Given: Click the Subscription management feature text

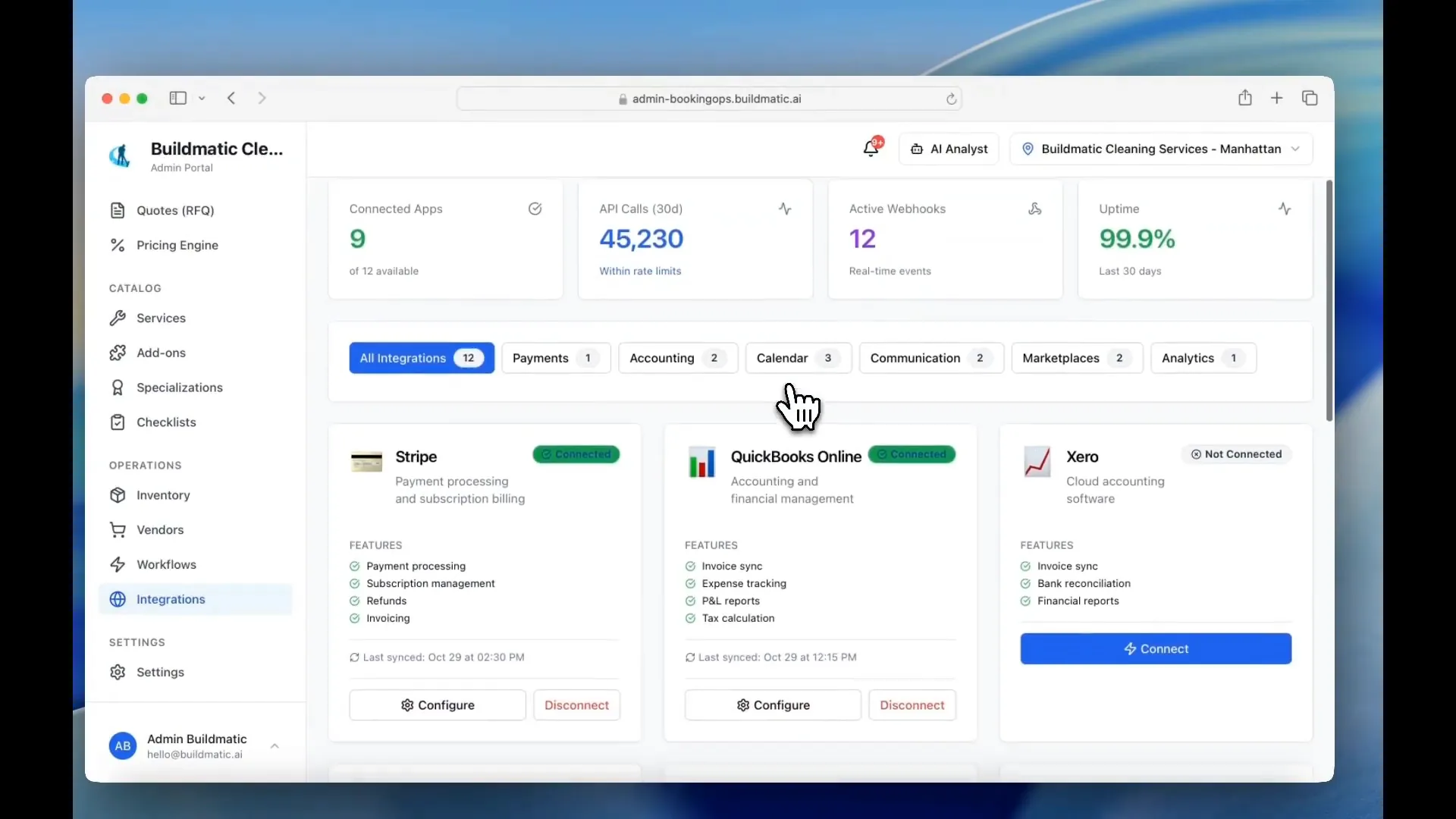Looking at the screenshot, I should [x=431, y=584].
